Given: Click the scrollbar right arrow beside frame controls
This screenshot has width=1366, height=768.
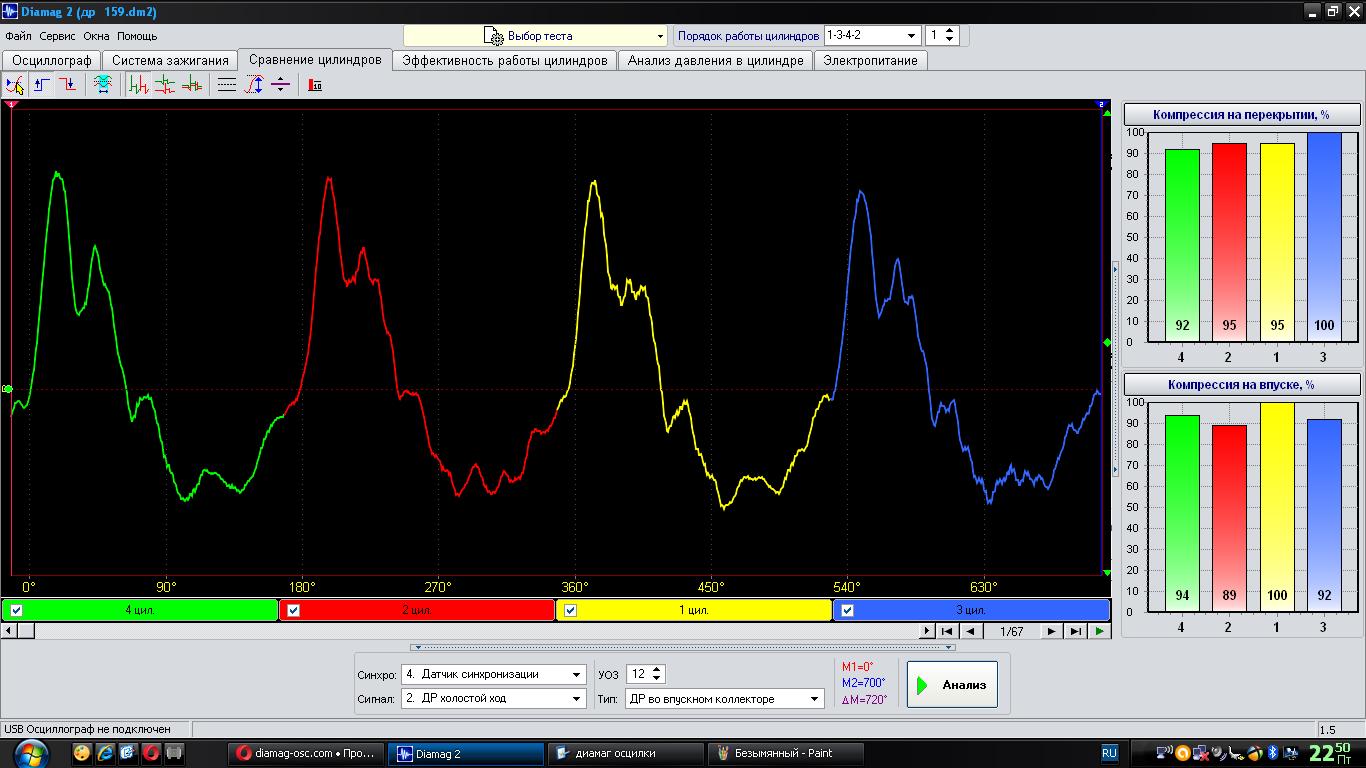Looking at the screenshot, I should click(927, 631).
